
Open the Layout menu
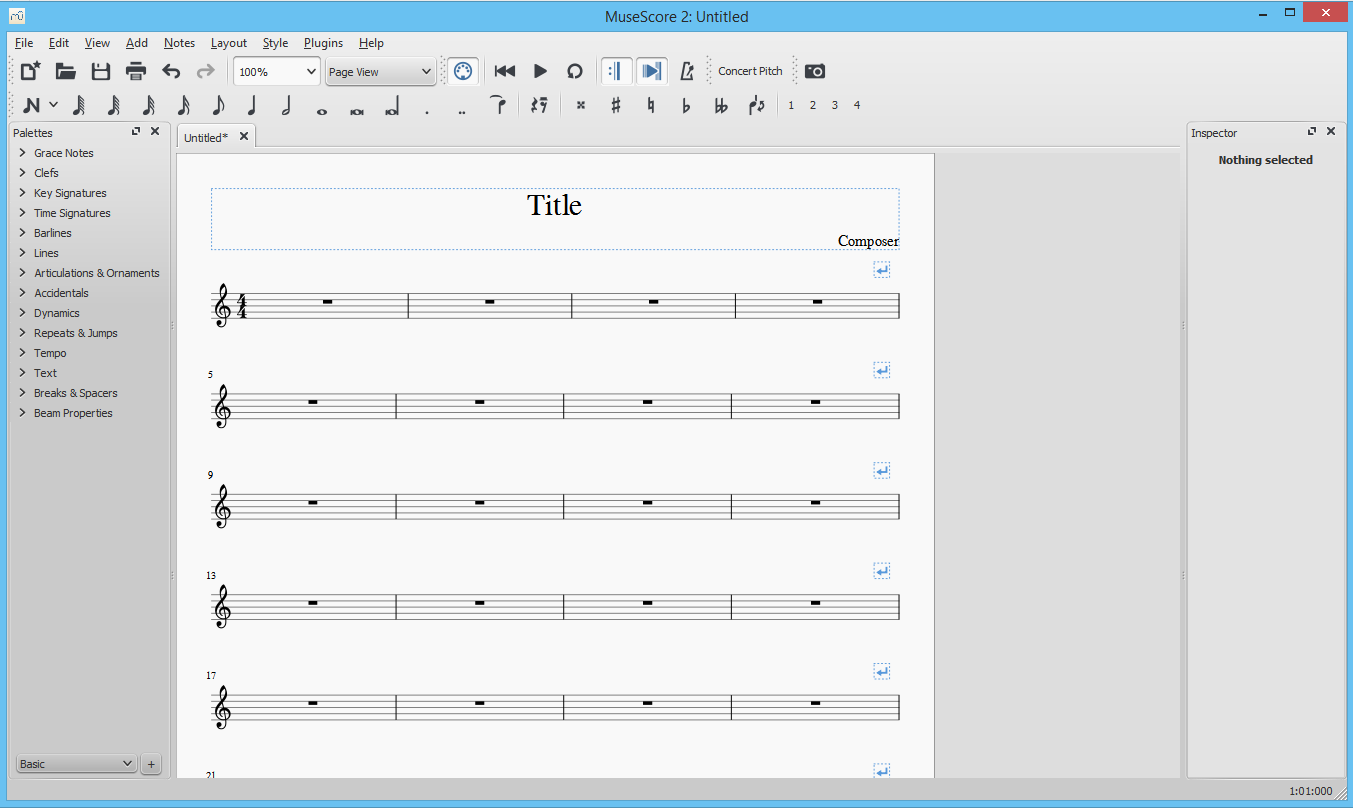[229, 43]
